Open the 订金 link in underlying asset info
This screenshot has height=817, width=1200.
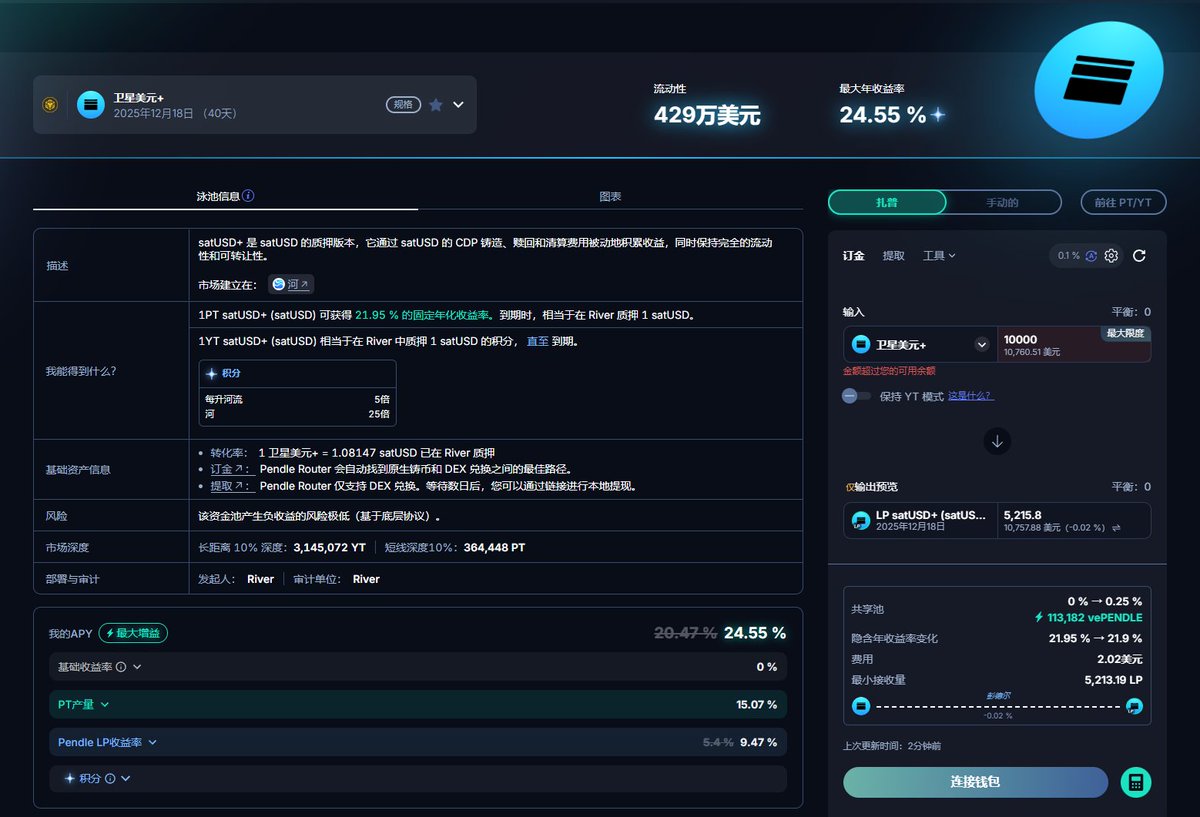point(232,469)
